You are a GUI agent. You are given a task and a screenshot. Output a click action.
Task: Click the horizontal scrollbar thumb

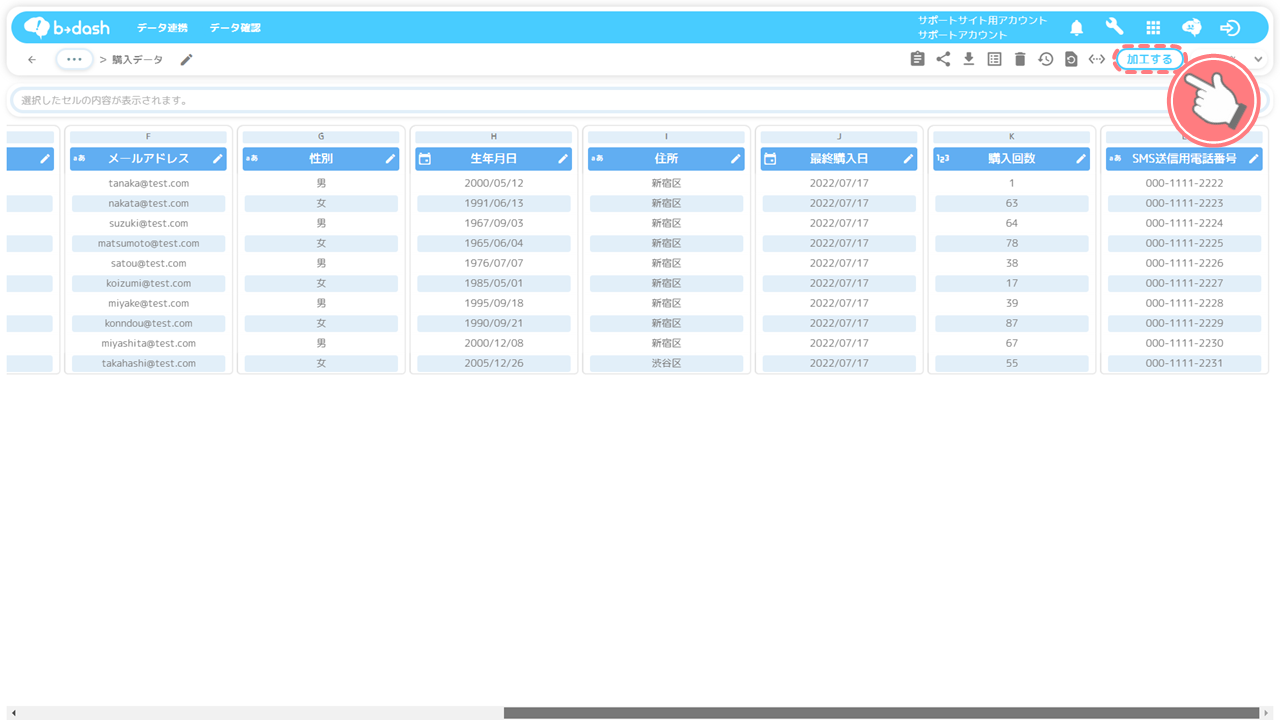coord(881,713)
